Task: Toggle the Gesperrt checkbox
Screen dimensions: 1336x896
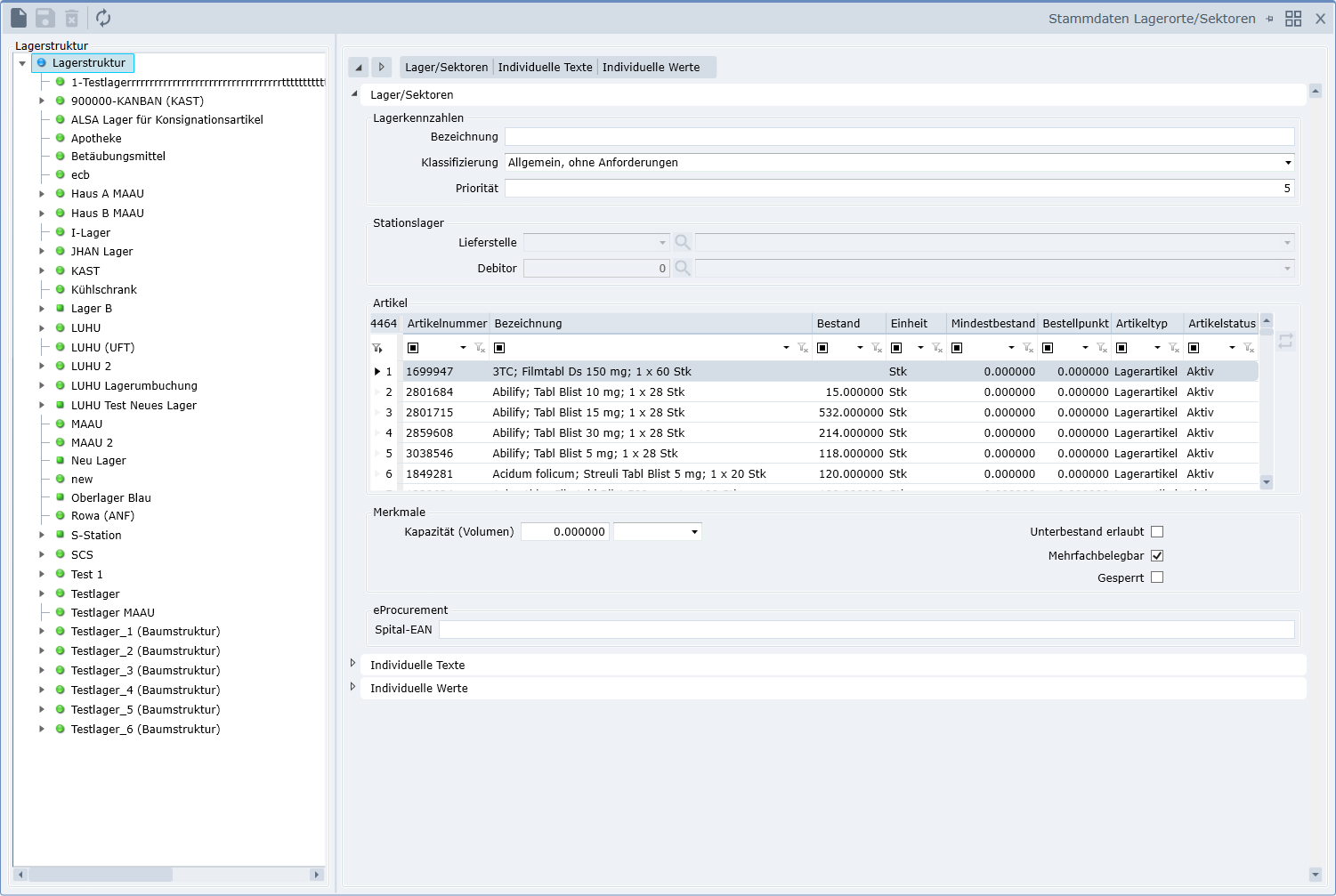Action: 1157,577
